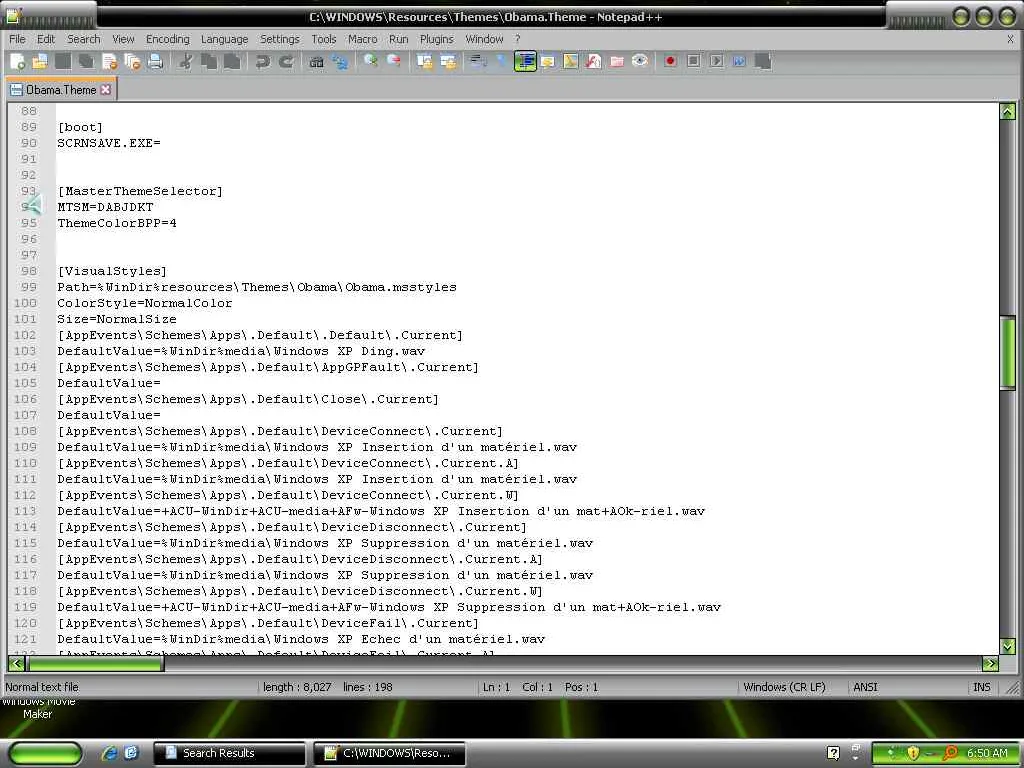Screen dimensions: 1024x768
Task: Open the Search menu
Action: tap(84, 39)
